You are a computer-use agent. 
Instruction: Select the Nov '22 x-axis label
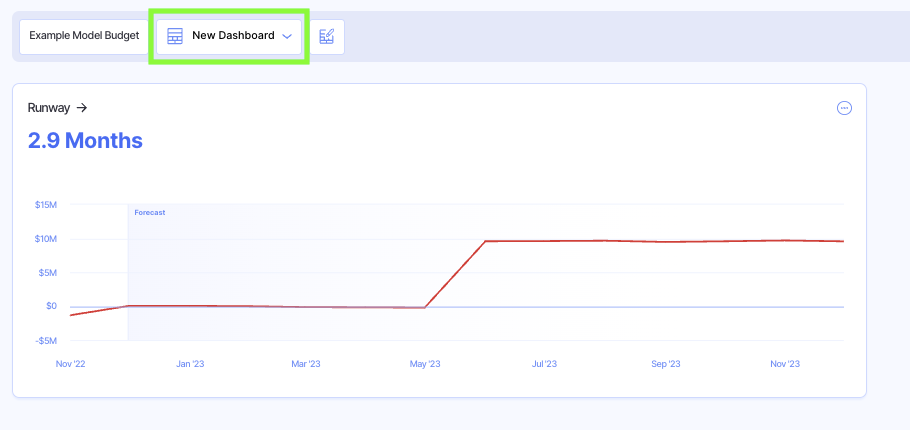[x=71, y=364]
